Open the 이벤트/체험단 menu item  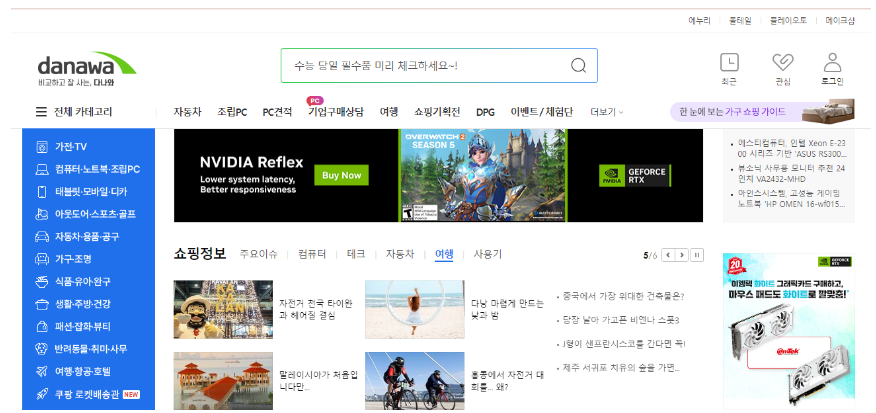(541, 112)
